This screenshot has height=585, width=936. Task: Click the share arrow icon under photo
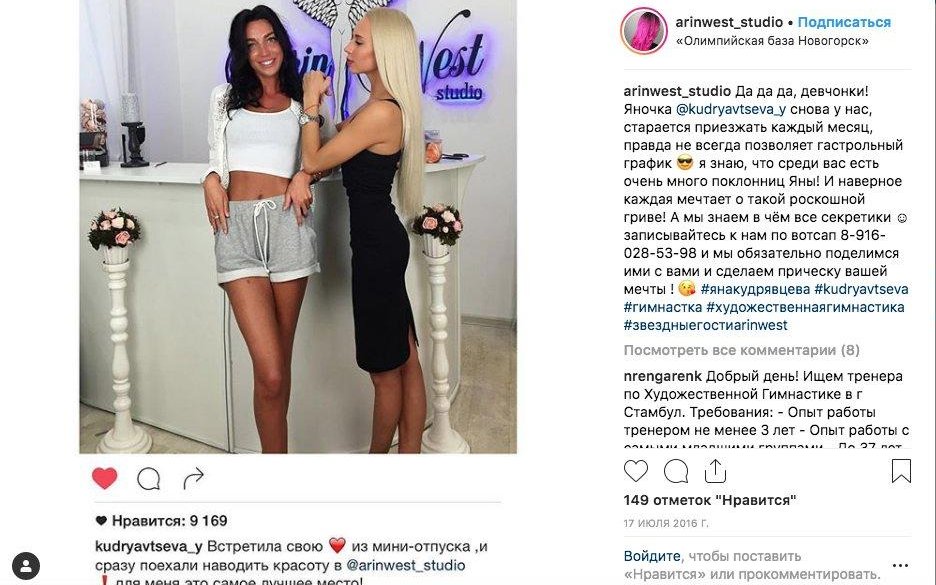click(193, 478)
